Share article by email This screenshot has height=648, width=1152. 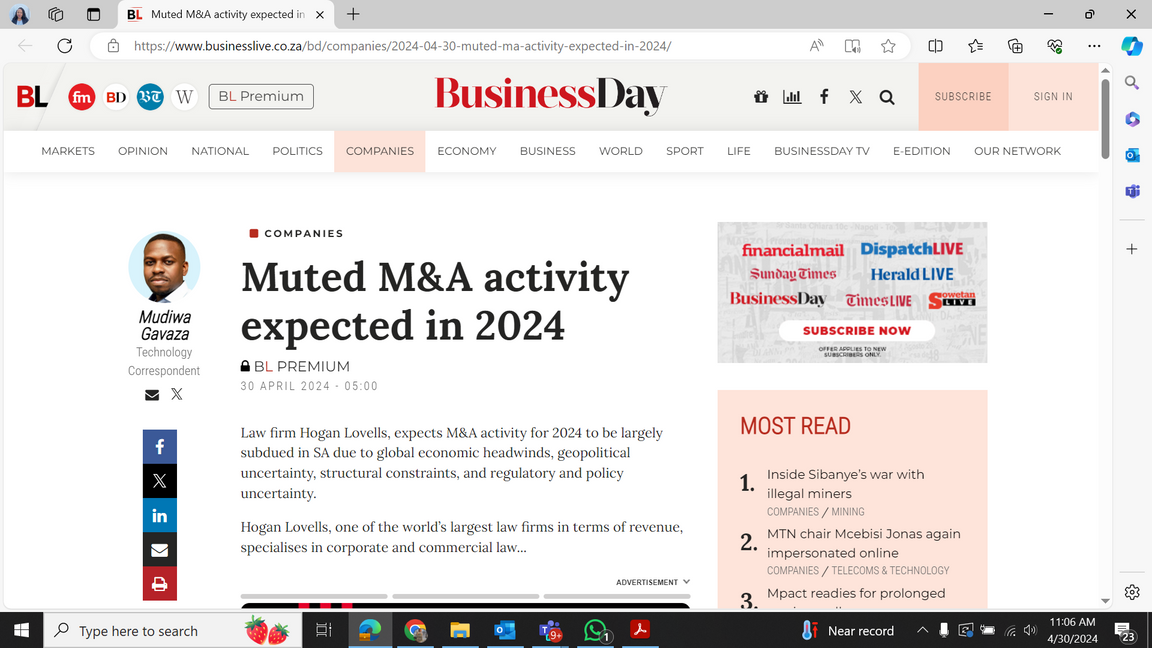(x=159, y=550)
